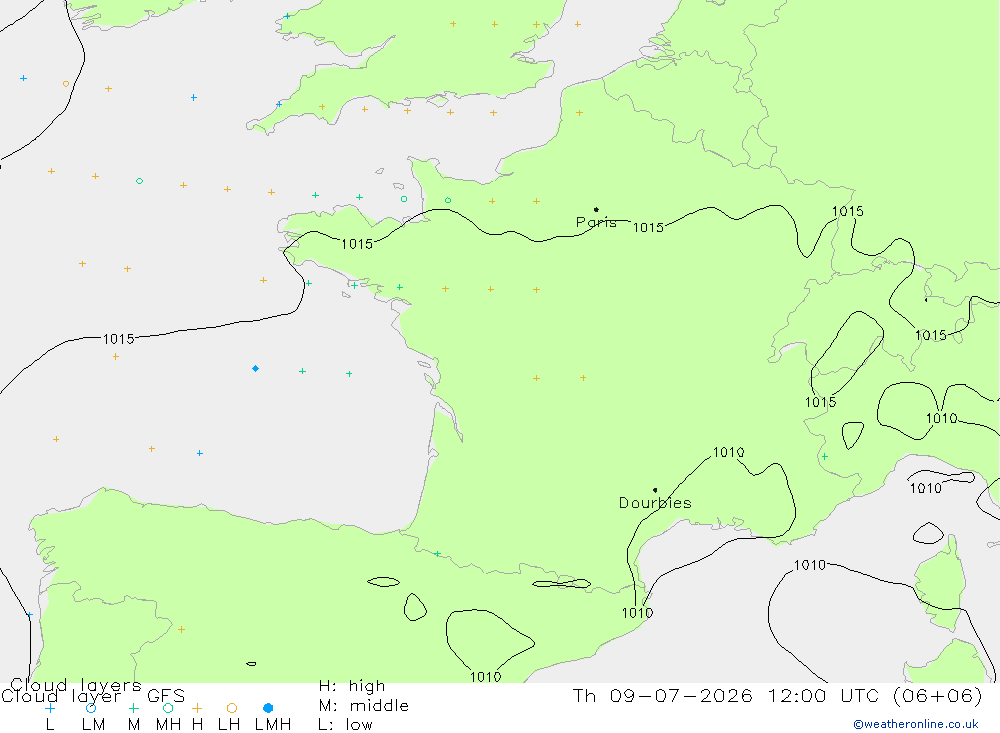Screen dimensions: 1000x733
Task: Click the filled blue legend symbol for LMH
Action: click(x=268, y=708)
